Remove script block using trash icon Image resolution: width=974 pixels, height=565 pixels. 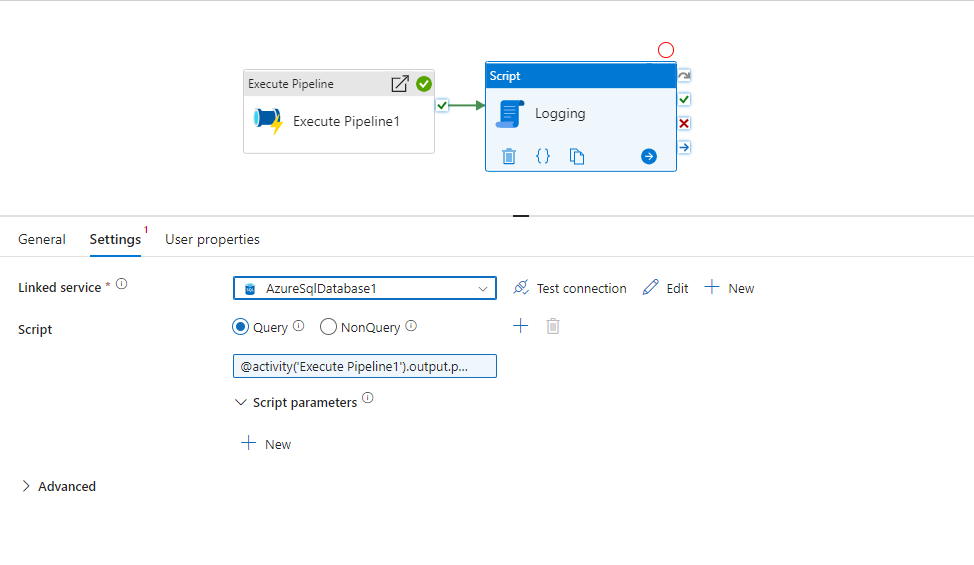(553, 326)
